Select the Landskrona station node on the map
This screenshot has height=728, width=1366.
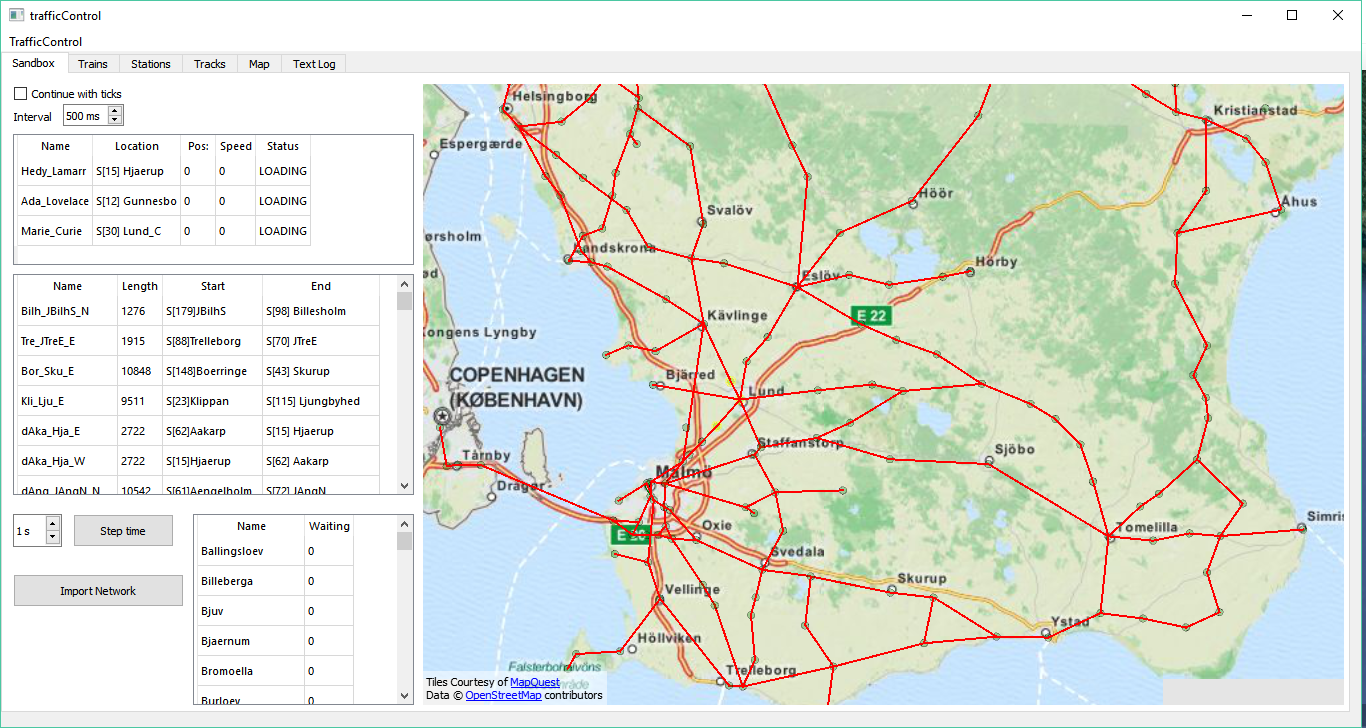568,259
